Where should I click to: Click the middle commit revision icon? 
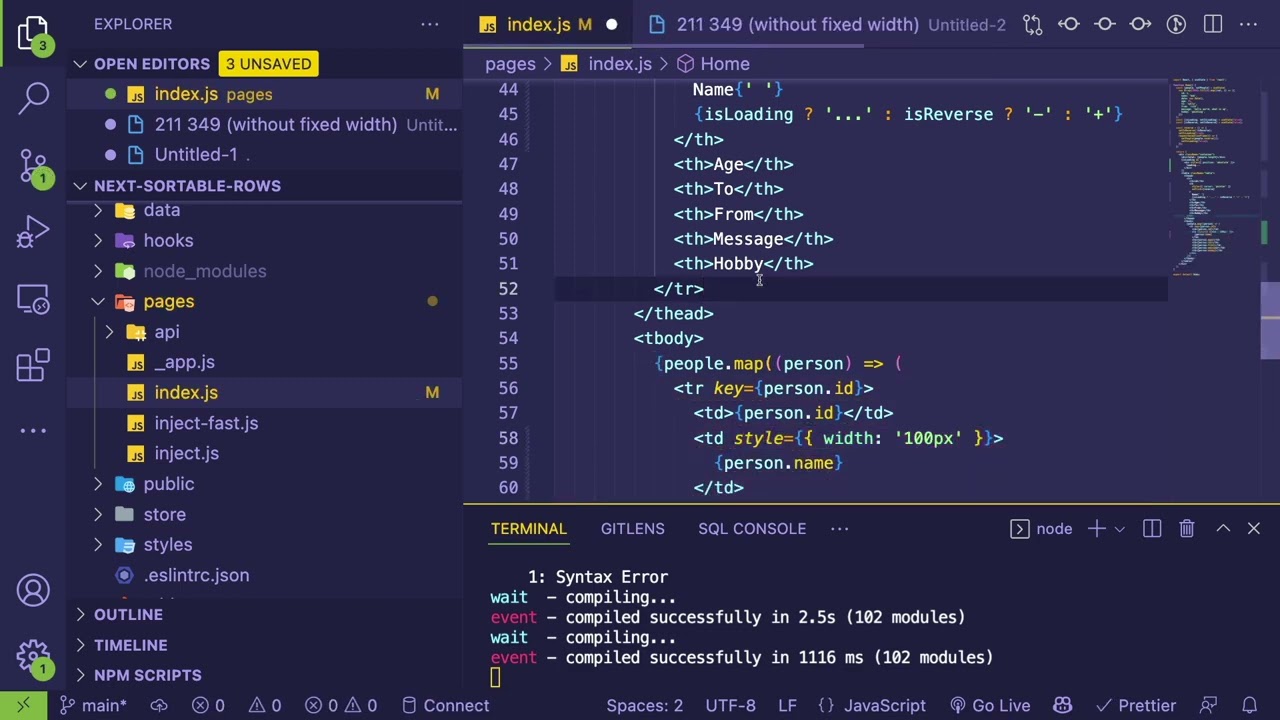pos(1105,24)
